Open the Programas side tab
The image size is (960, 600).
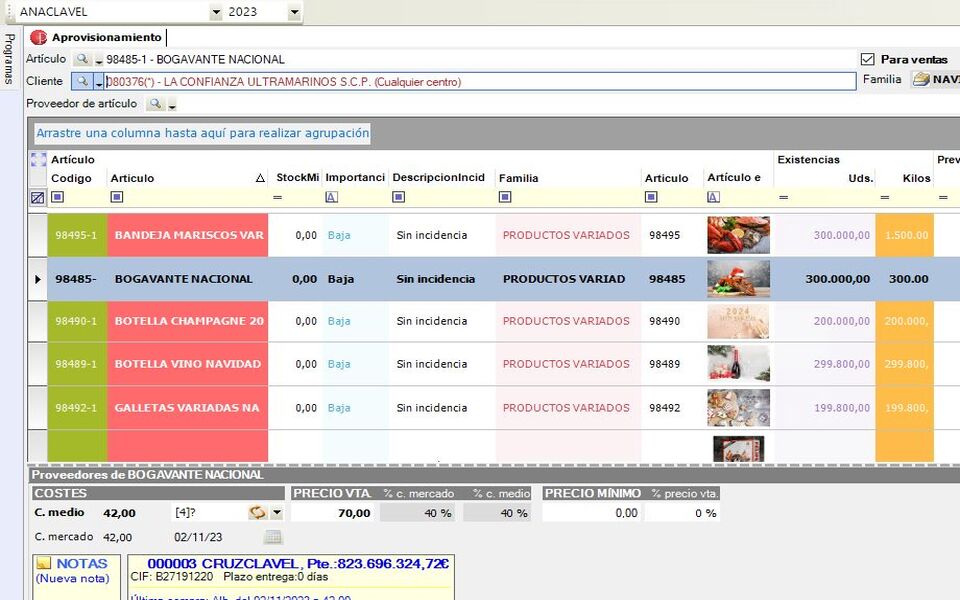(x=9, y=60)
